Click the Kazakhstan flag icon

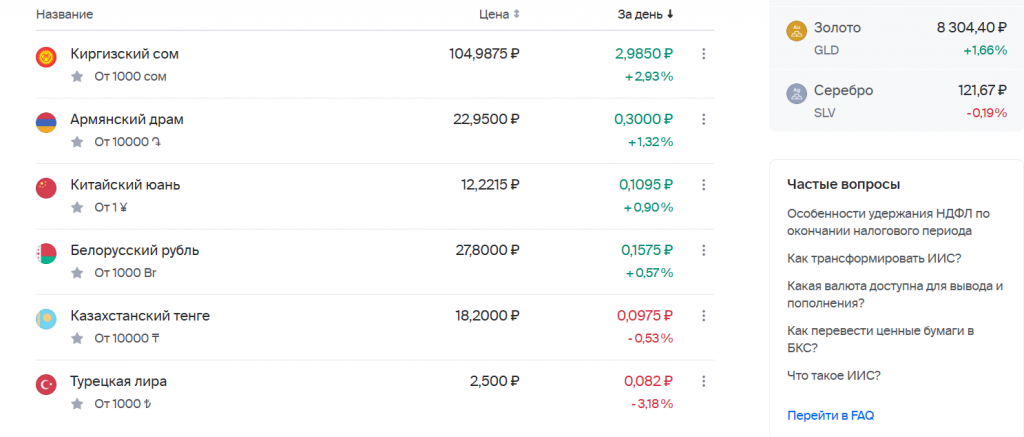(46, 319)
